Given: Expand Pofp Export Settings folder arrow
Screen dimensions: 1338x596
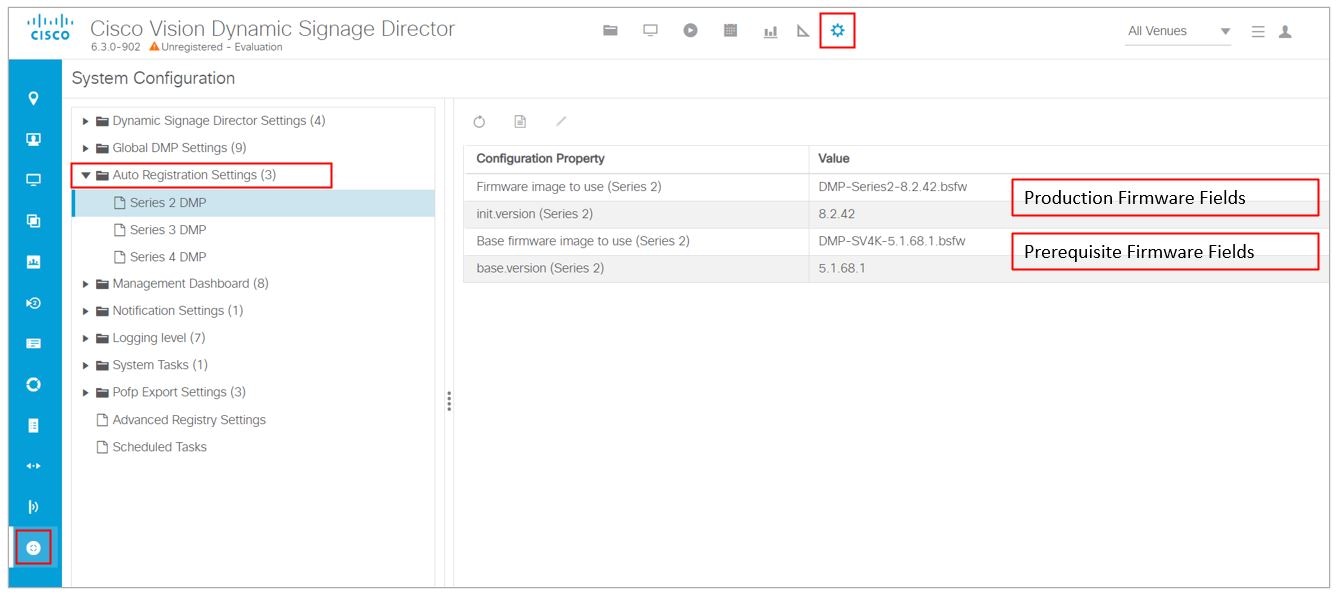Looking at the screenshot, I should click(86, 392).
